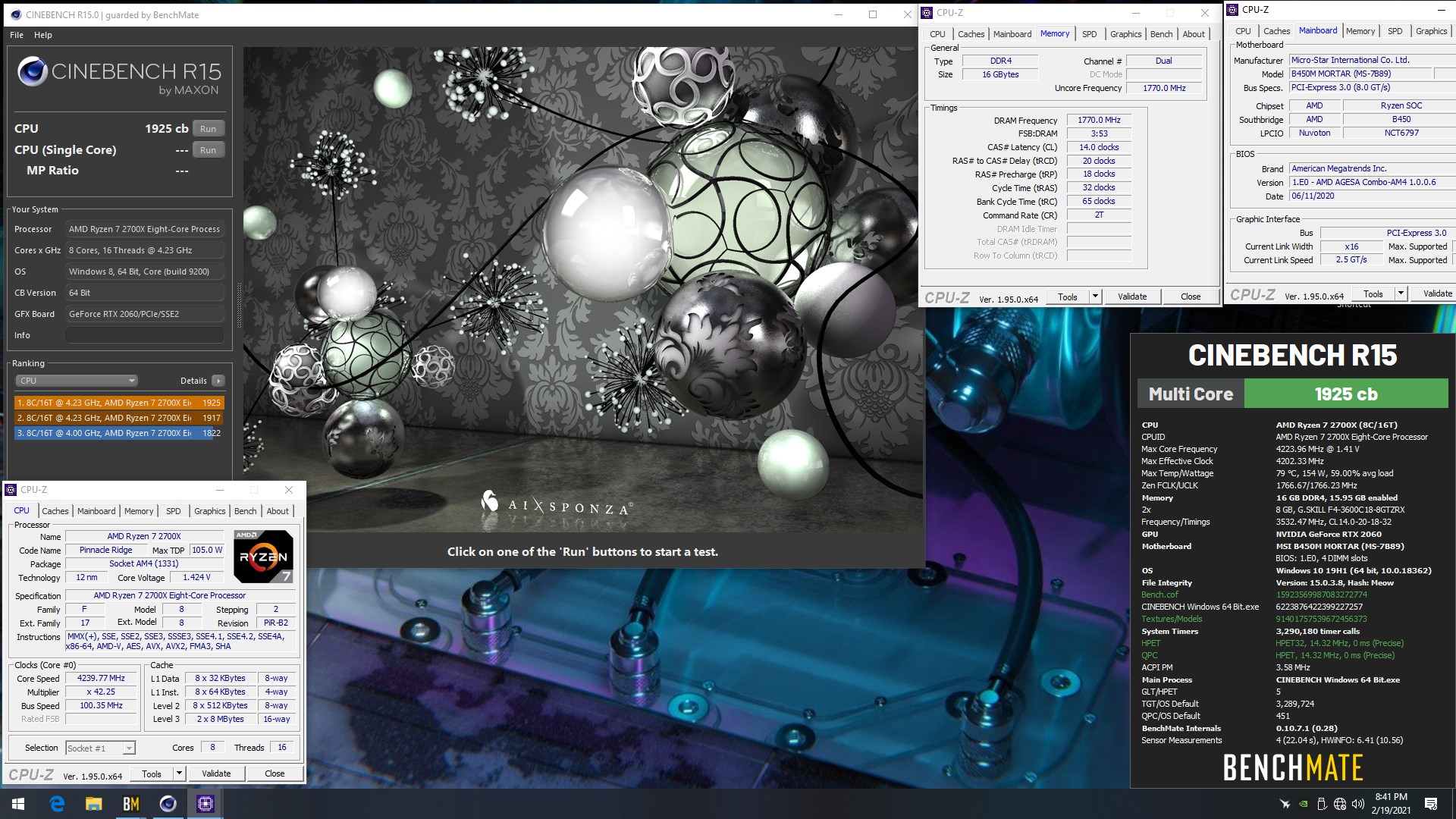Open the Start menu Windows icon
The height and width of the screenshot is (819, 1456).
click(x=18, y=804)
